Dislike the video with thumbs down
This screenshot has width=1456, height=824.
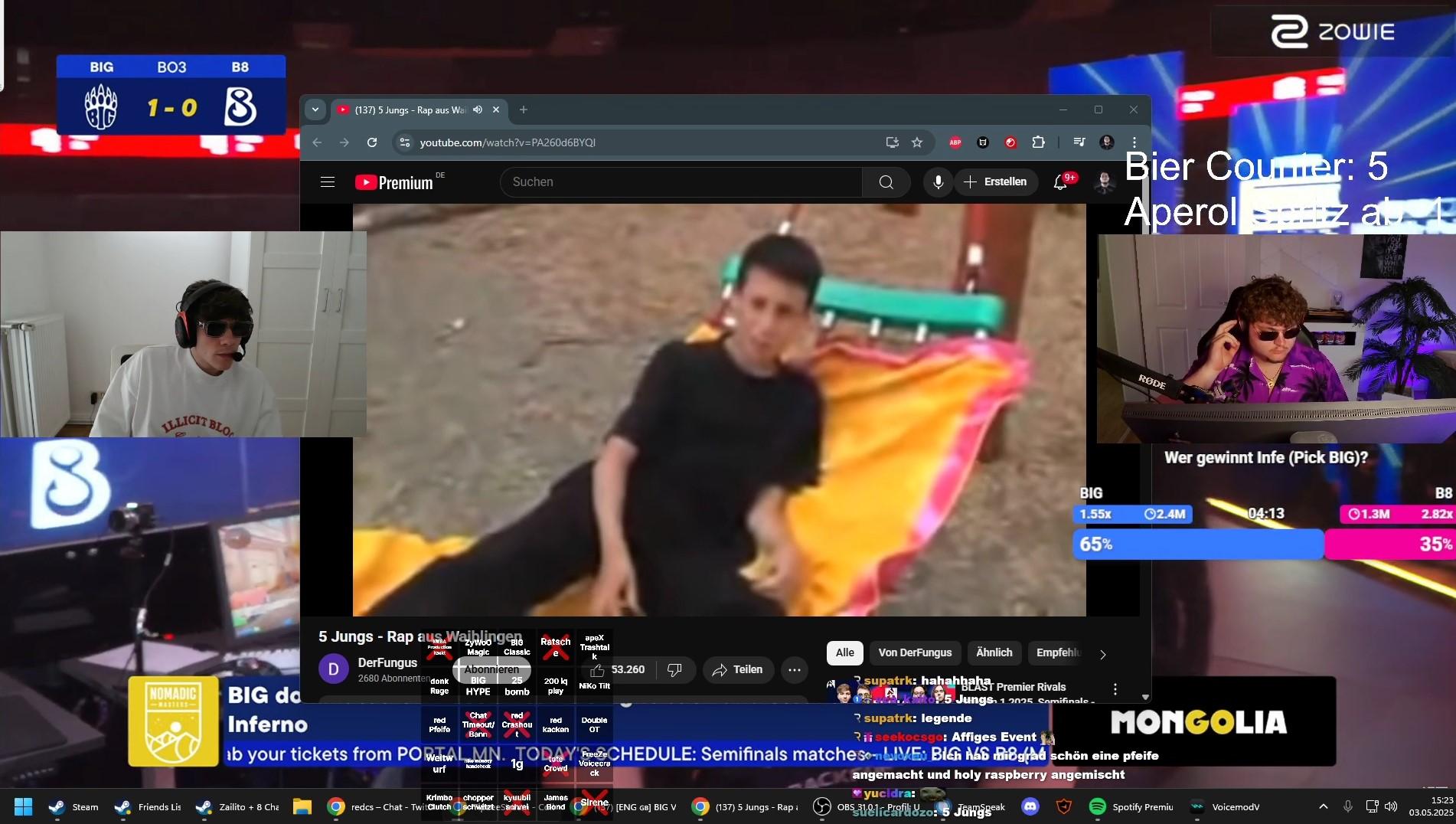[x=674, y=669]
